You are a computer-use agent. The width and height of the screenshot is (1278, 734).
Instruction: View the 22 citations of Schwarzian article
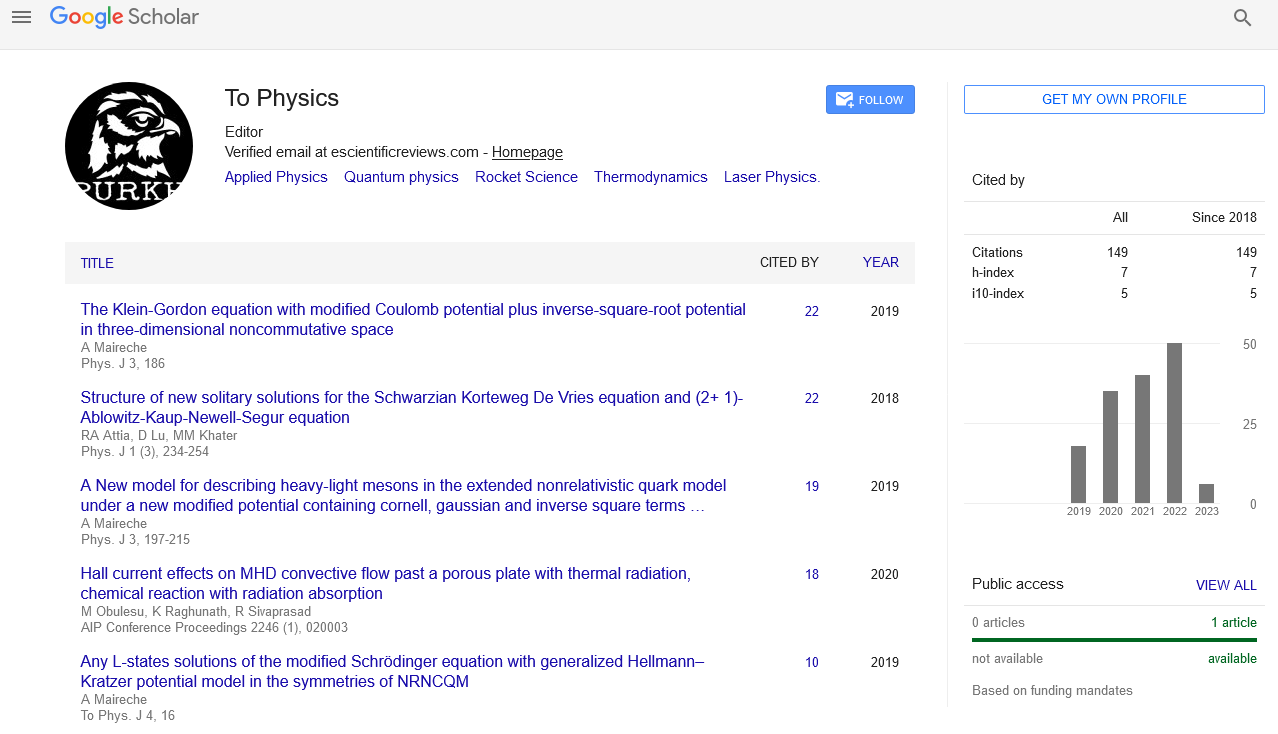click(x=812, y=398)
